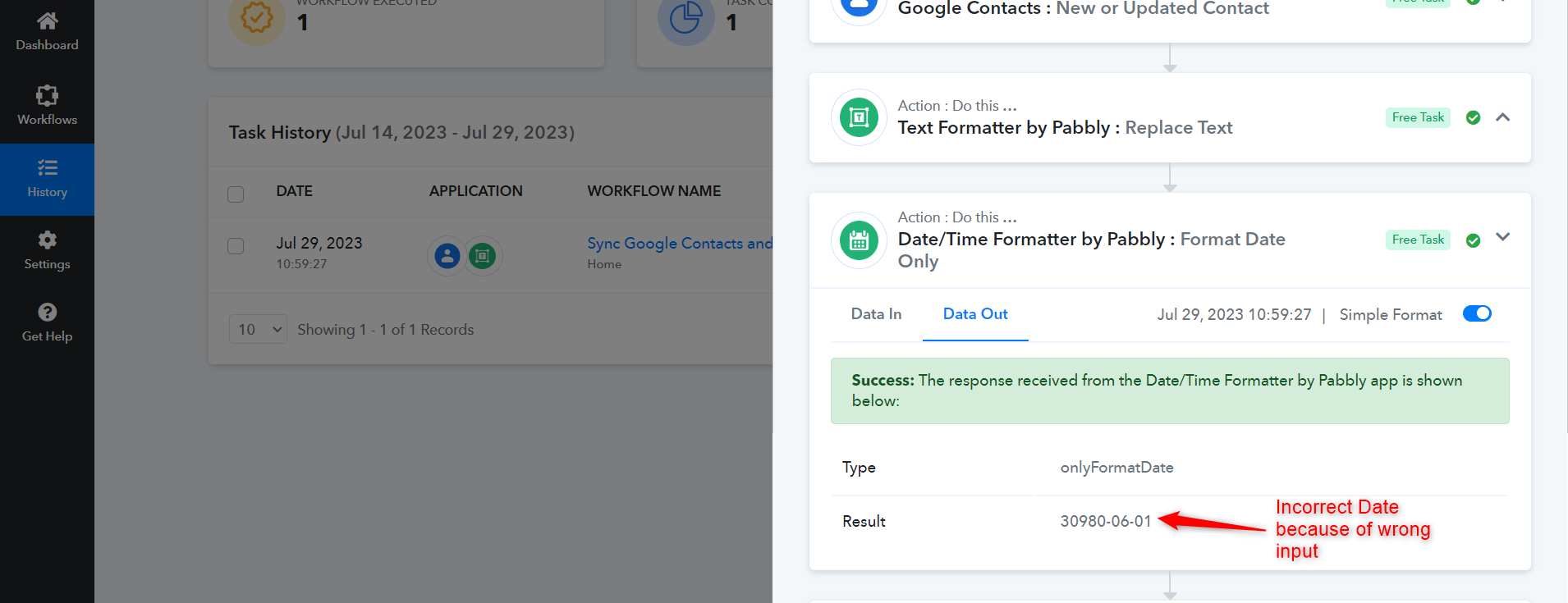Click the Jul 29, 2023 date cell

[319, 243]
